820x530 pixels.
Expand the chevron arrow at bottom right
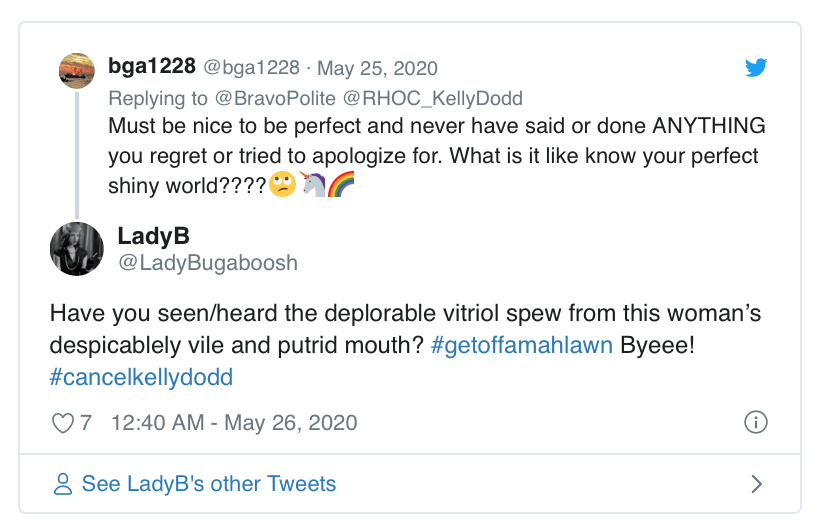click(756, 485)
